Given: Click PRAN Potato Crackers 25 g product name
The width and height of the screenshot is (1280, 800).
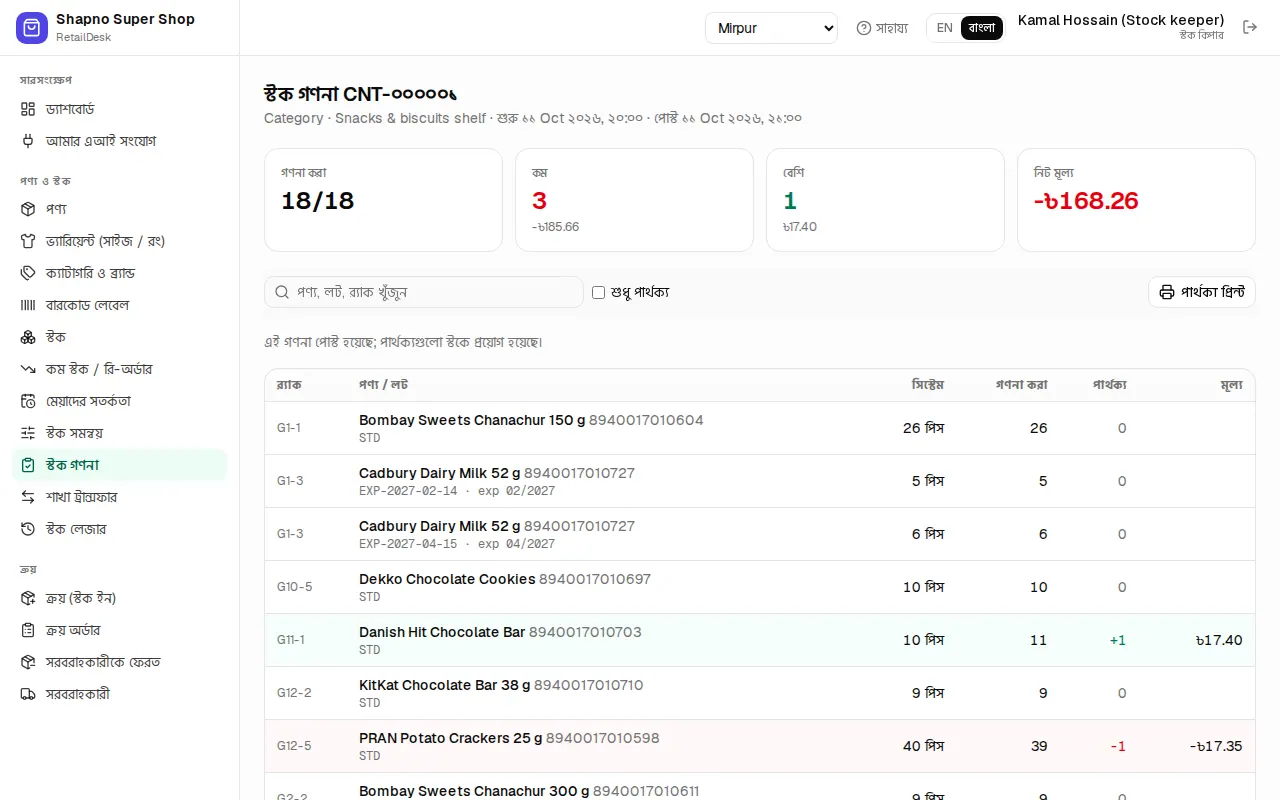Looking at the screenshot, I should click(x=451, y=738).
